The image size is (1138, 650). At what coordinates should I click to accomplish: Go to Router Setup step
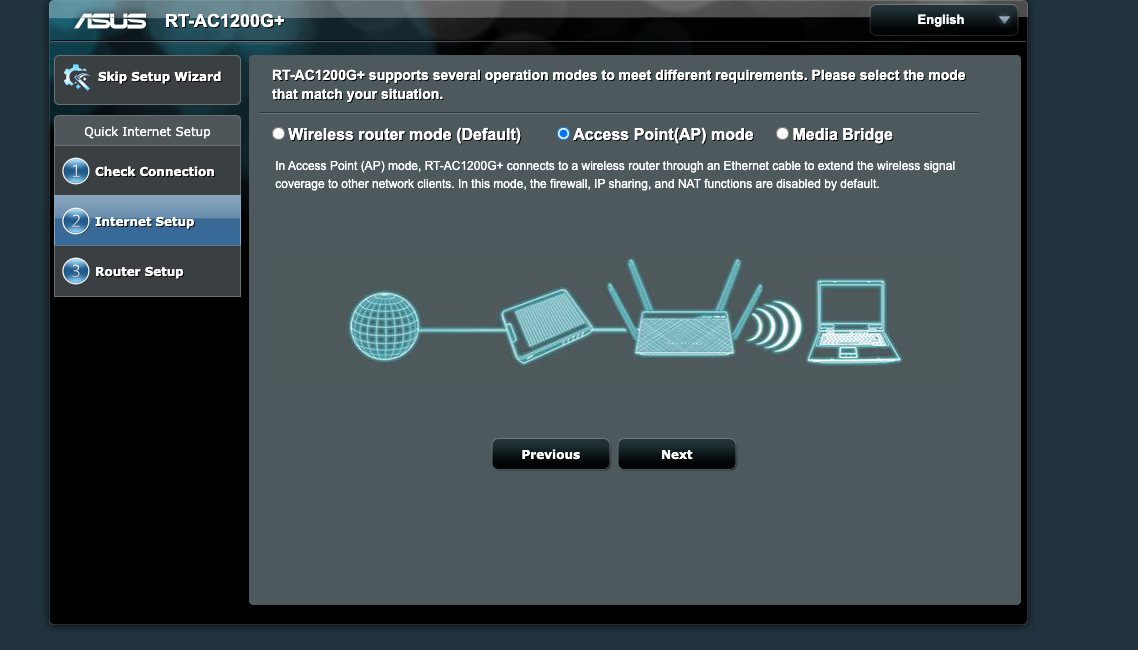point(147,271)
